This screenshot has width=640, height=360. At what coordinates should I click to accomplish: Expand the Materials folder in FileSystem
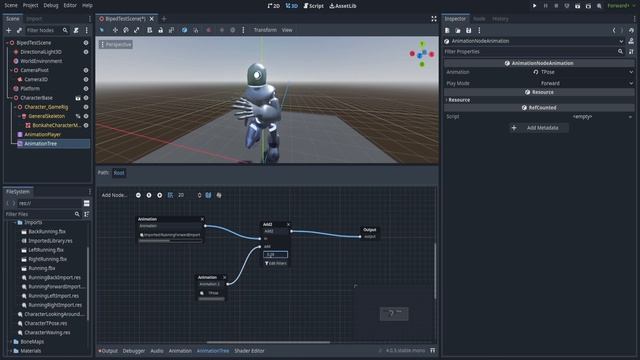[x=11, y=351]
